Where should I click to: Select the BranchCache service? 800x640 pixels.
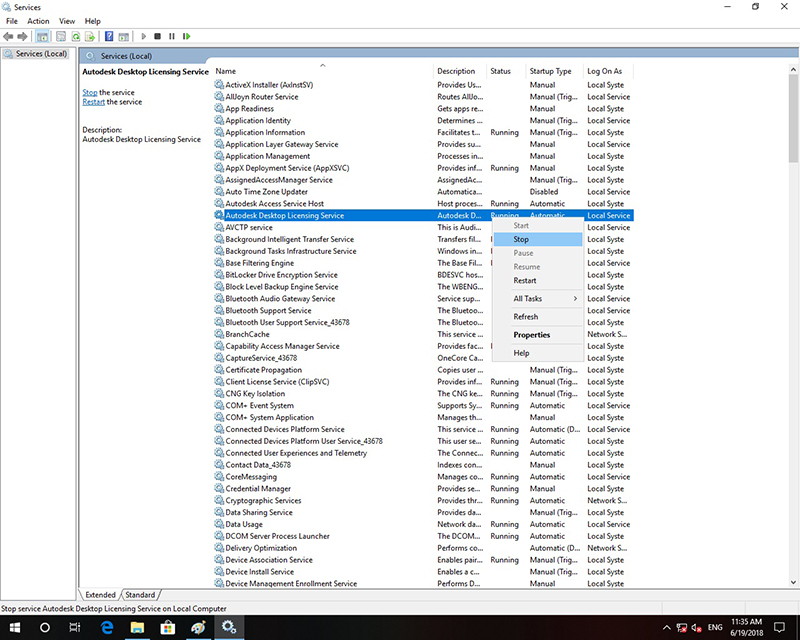tap(423, 334)
